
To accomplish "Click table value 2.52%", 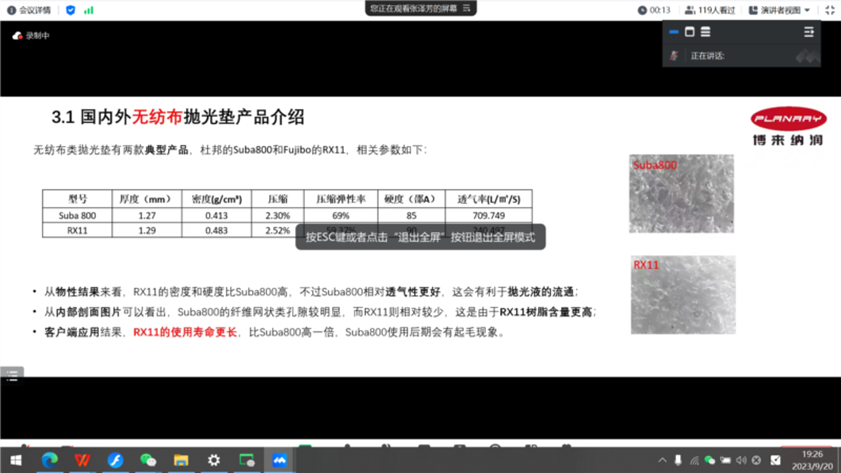I will coord(277,230).
